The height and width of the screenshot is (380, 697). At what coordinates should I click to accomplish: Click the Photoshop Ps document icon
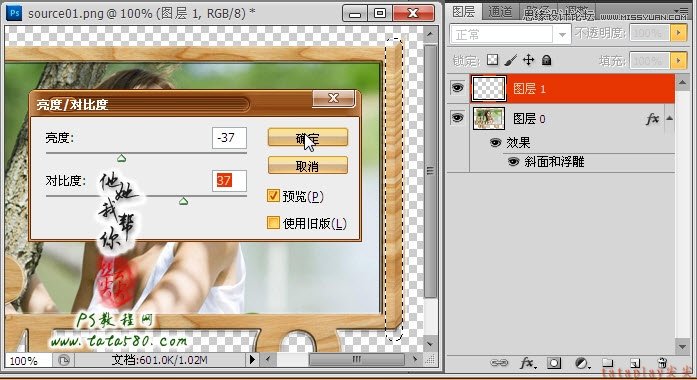(x=14, y=12)
